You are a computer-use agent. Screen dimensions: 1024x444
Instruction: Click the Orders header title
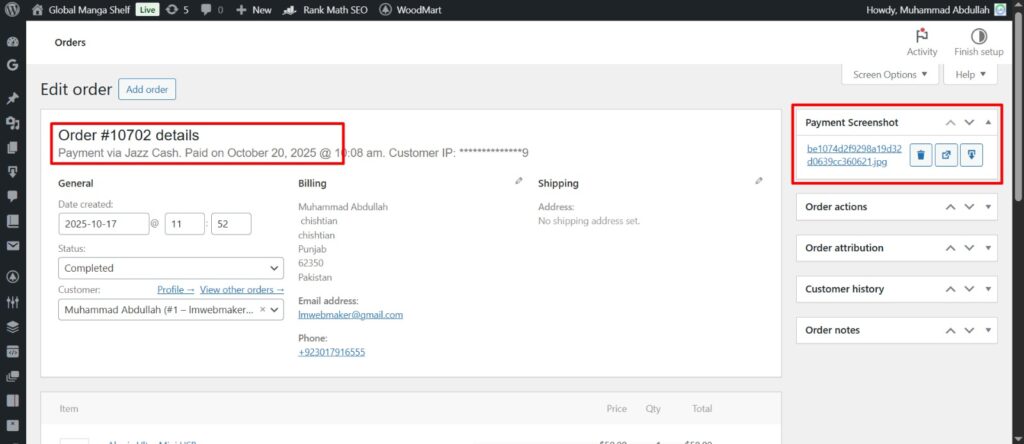pos(70,42)
